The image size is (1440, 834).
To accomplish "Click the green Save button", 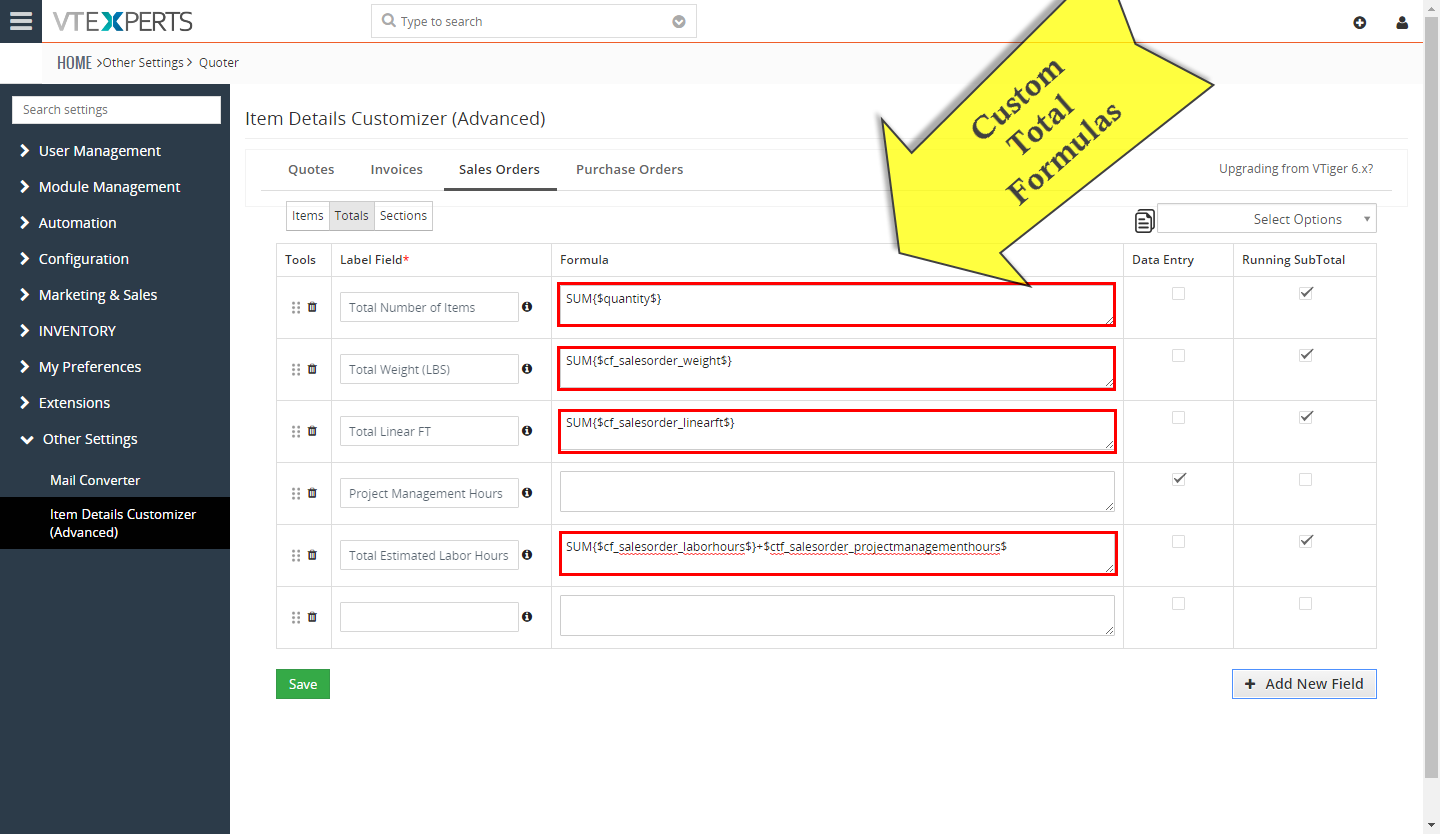I will pyautogui.click(x=303, y=684).
